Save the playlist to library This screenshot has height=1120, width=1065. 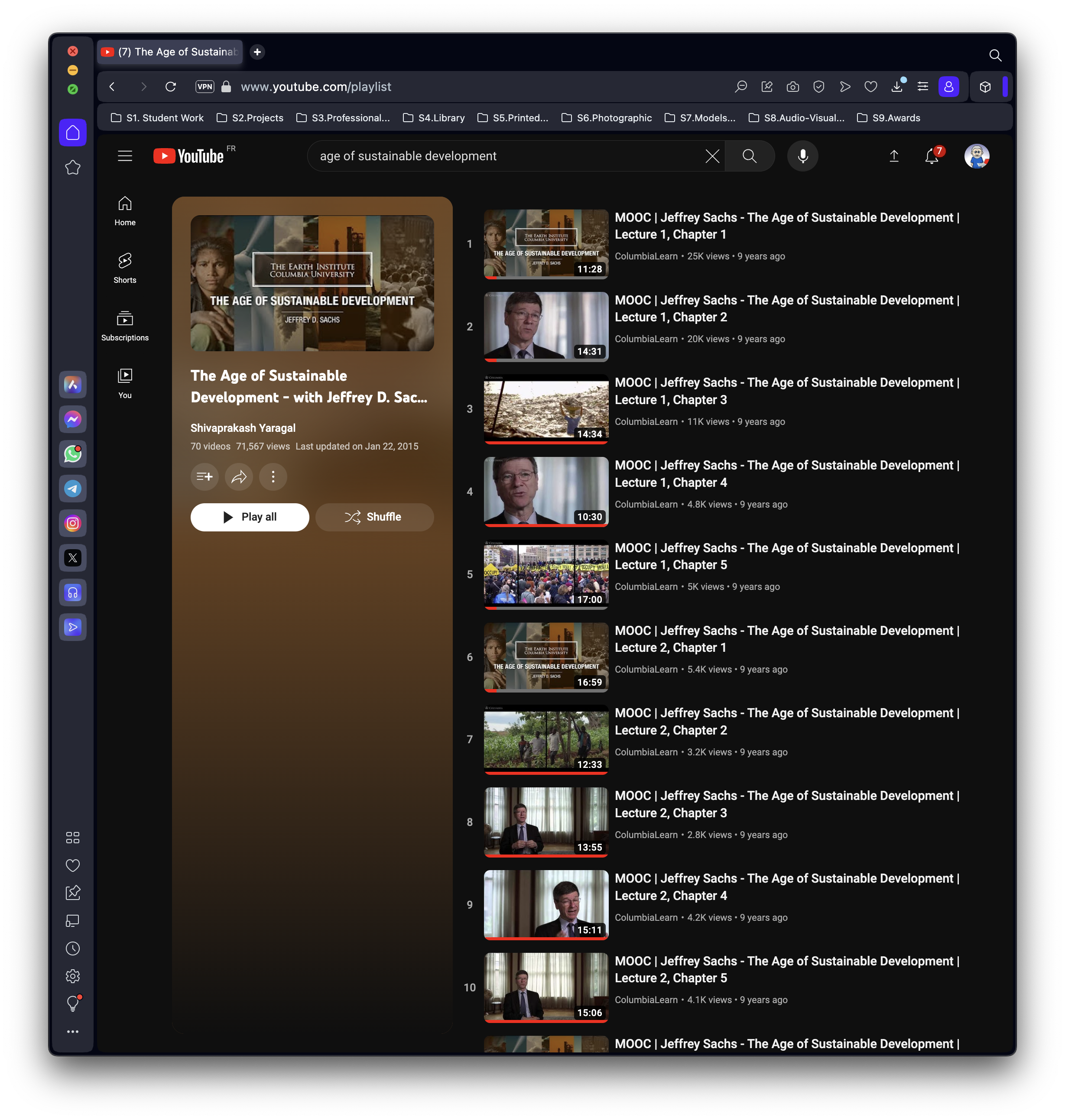point(205,476)
